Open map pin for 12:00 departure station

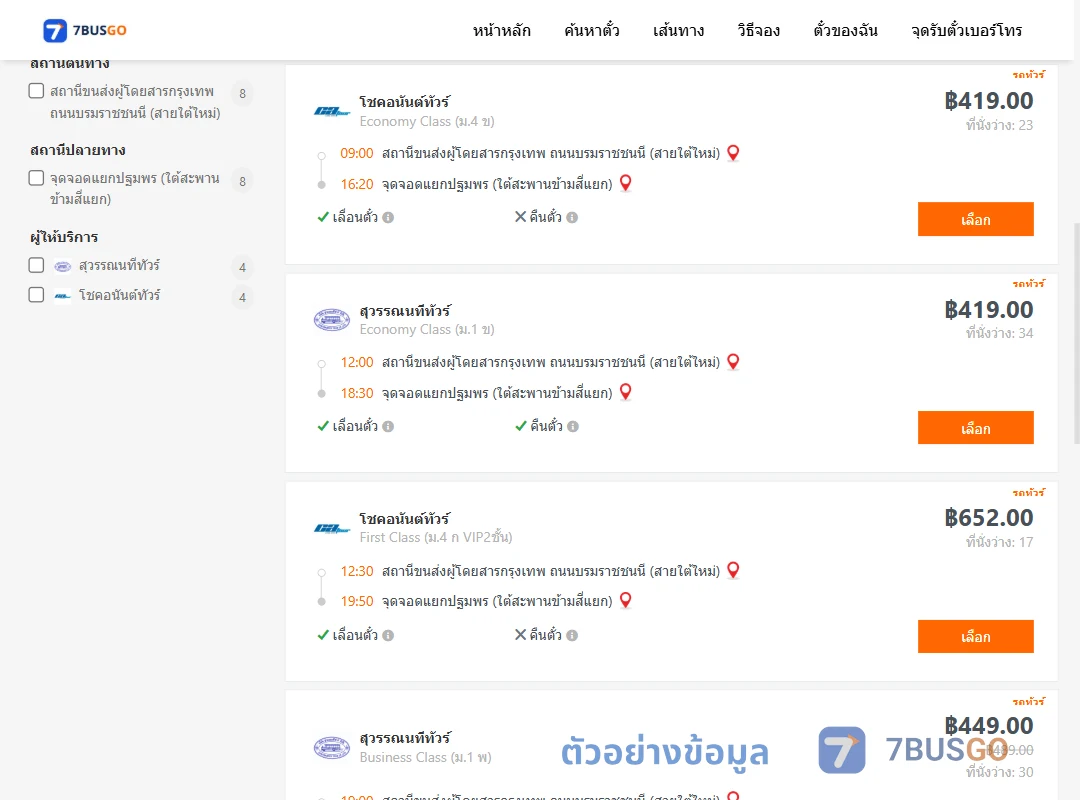(x=733, y=362)
